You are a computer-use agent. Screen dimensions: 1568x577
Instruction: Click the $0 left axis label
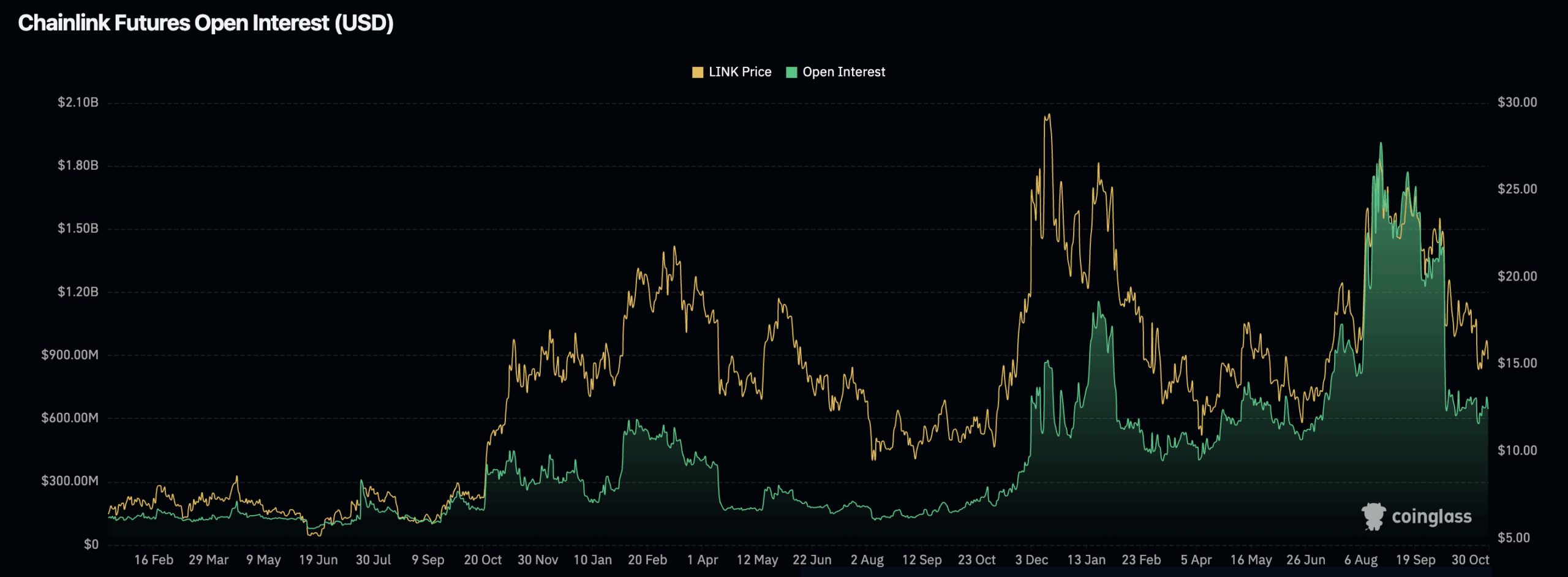pos(91,545)
